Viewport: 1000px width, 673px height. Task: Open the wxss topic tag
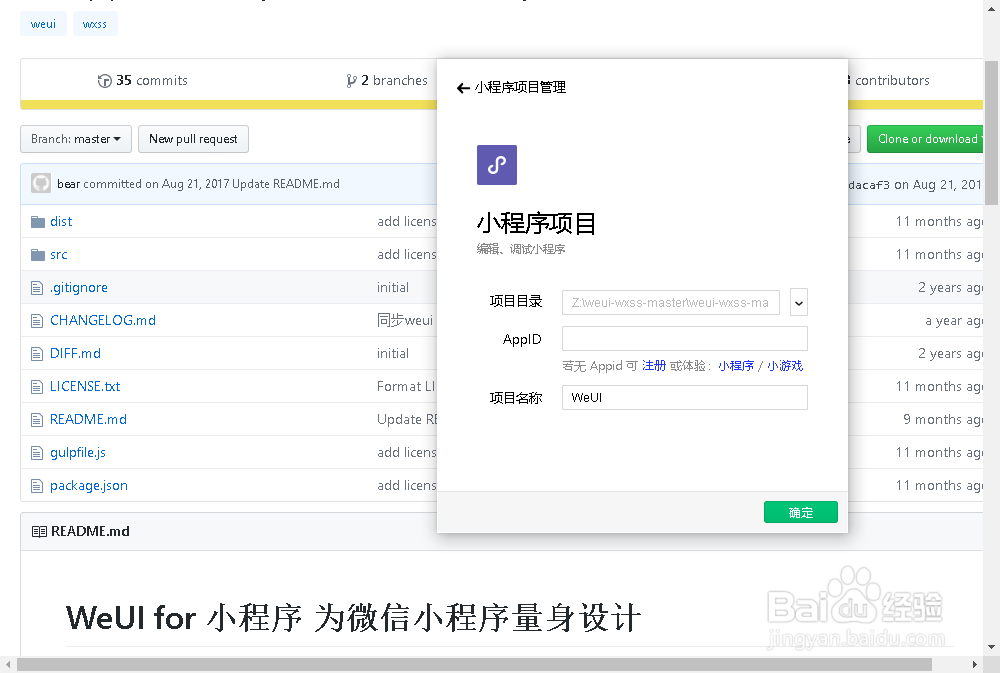click(x=95, y=24)
